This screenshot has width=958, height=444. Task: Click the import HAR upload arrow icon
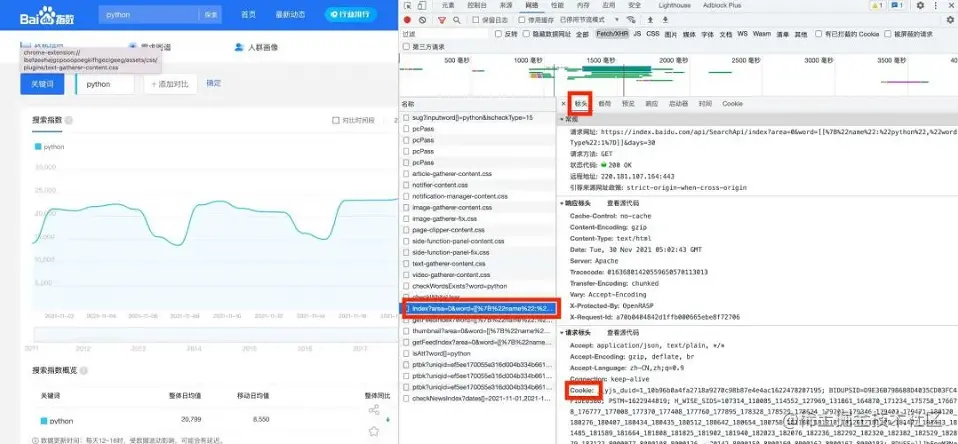coord(650,19)
